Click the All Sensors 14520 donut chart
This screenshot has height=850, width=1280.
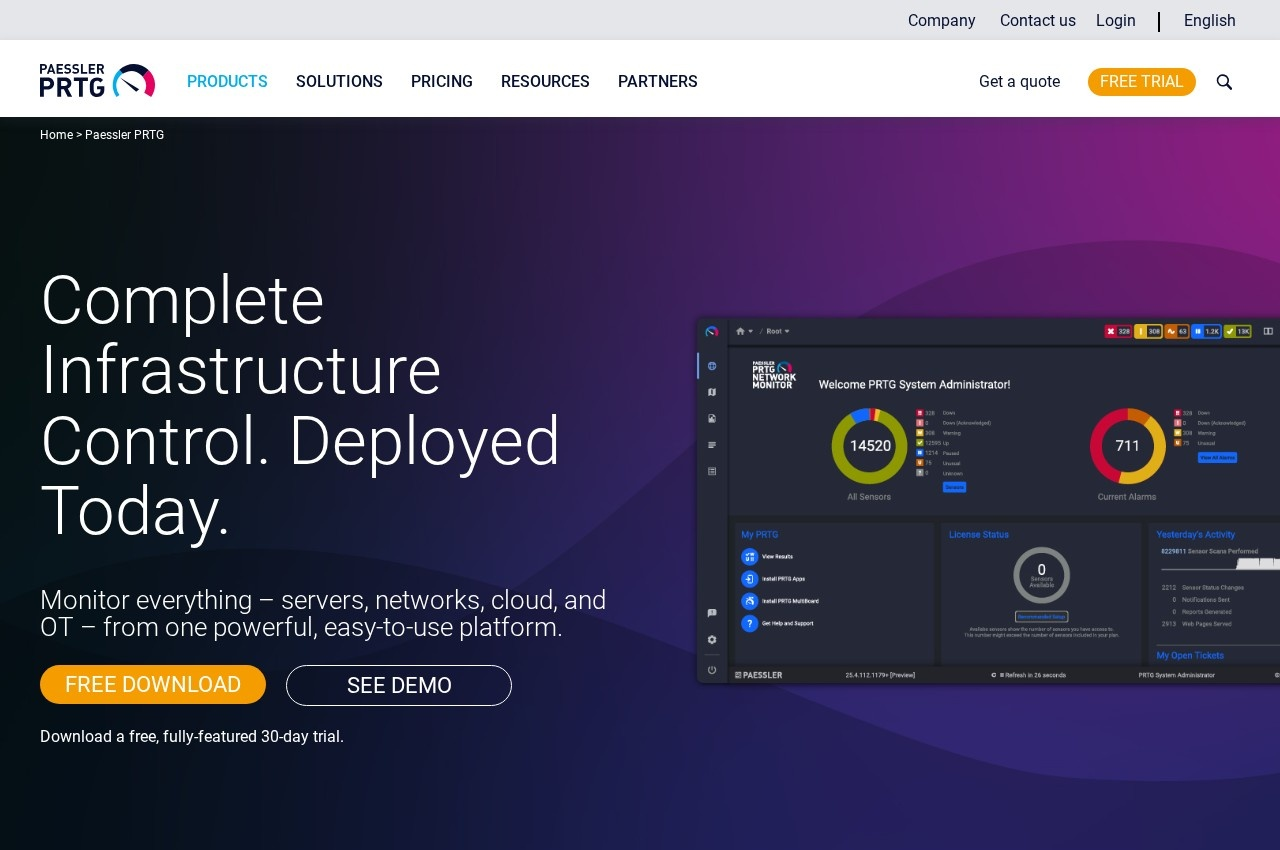pos(869,446)
